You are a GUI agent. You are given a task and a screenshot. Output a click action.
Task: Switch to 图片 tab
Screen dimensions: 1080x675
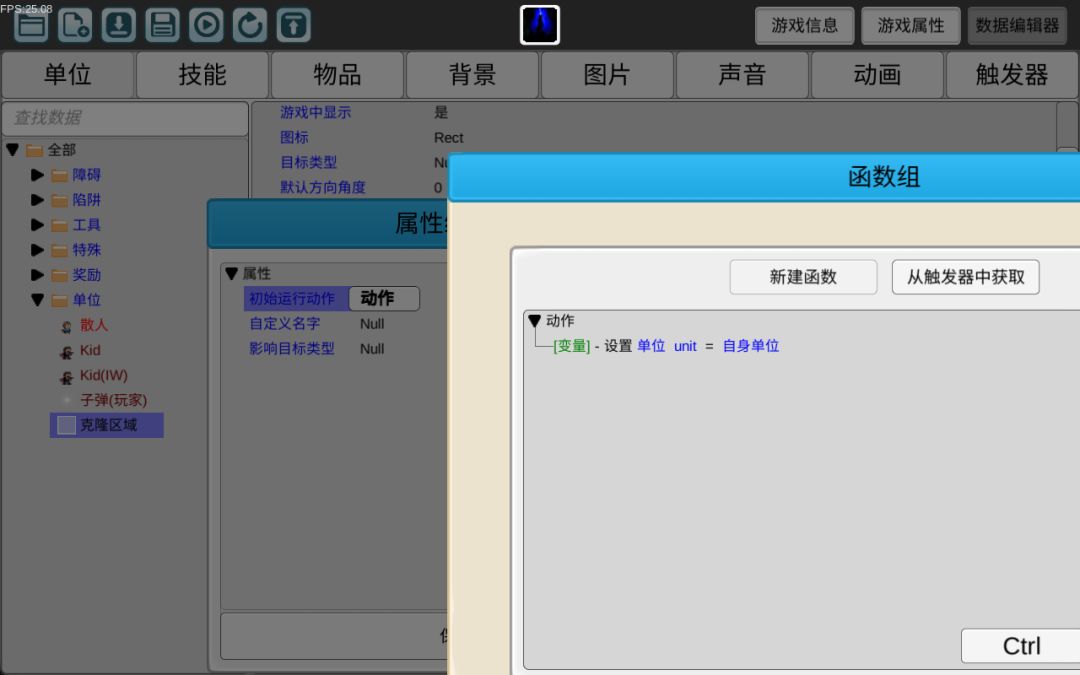pos(608,74)
